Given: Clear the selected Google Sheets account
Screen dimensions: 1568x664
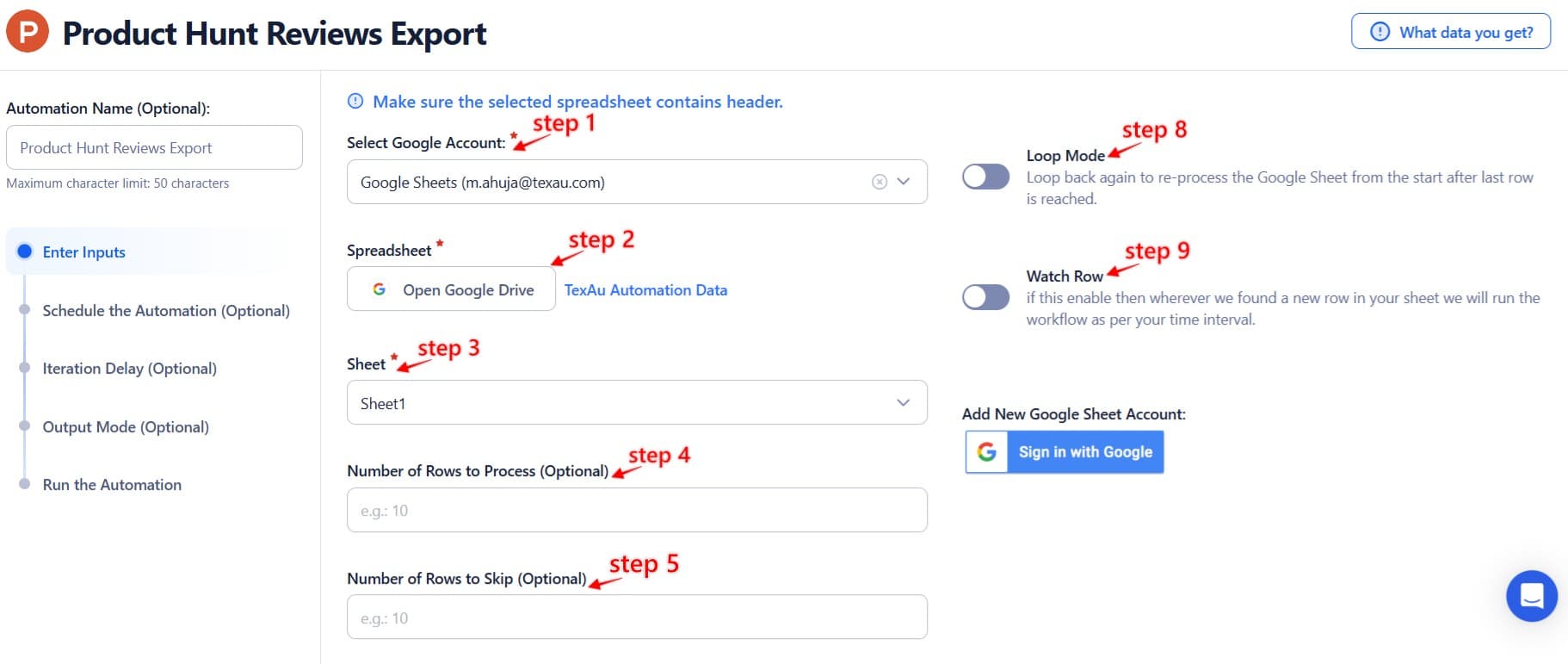Looking at the screenshot, I should point(879,182).
